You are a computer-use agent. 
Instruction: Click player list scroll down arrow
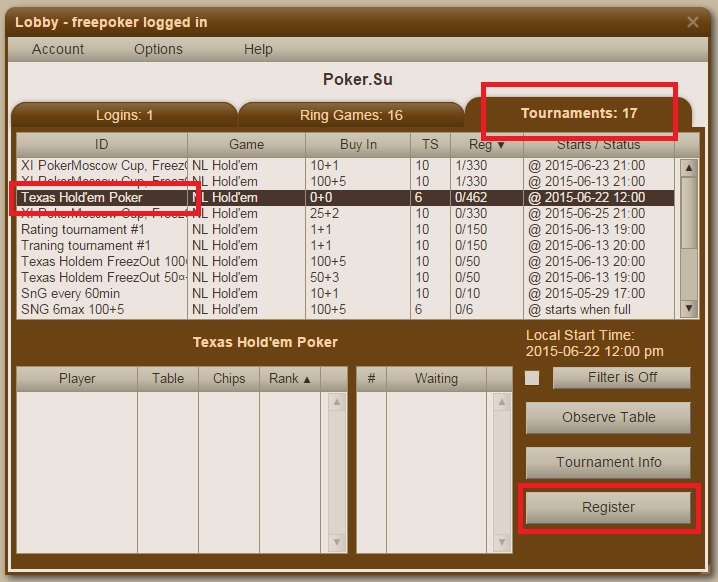pyautogui.click(x=337, y=542)
